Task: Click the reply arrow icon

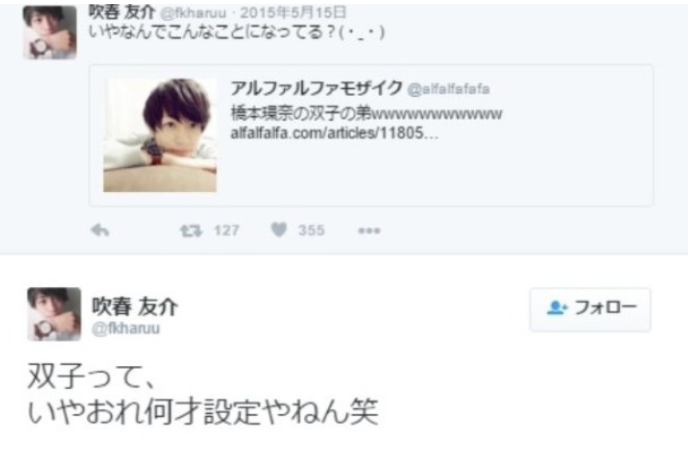Action: tap(100, 230)
